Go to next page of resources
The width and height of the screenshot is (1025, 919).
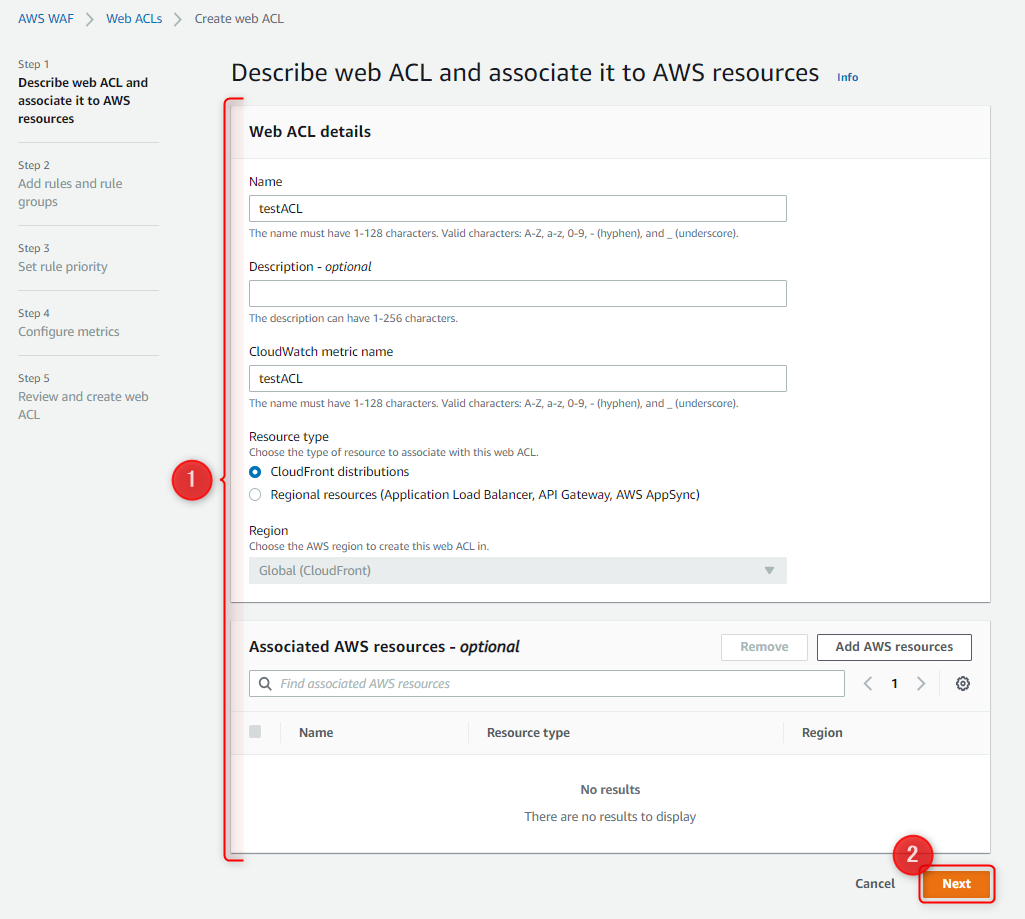tap(921, 684)
